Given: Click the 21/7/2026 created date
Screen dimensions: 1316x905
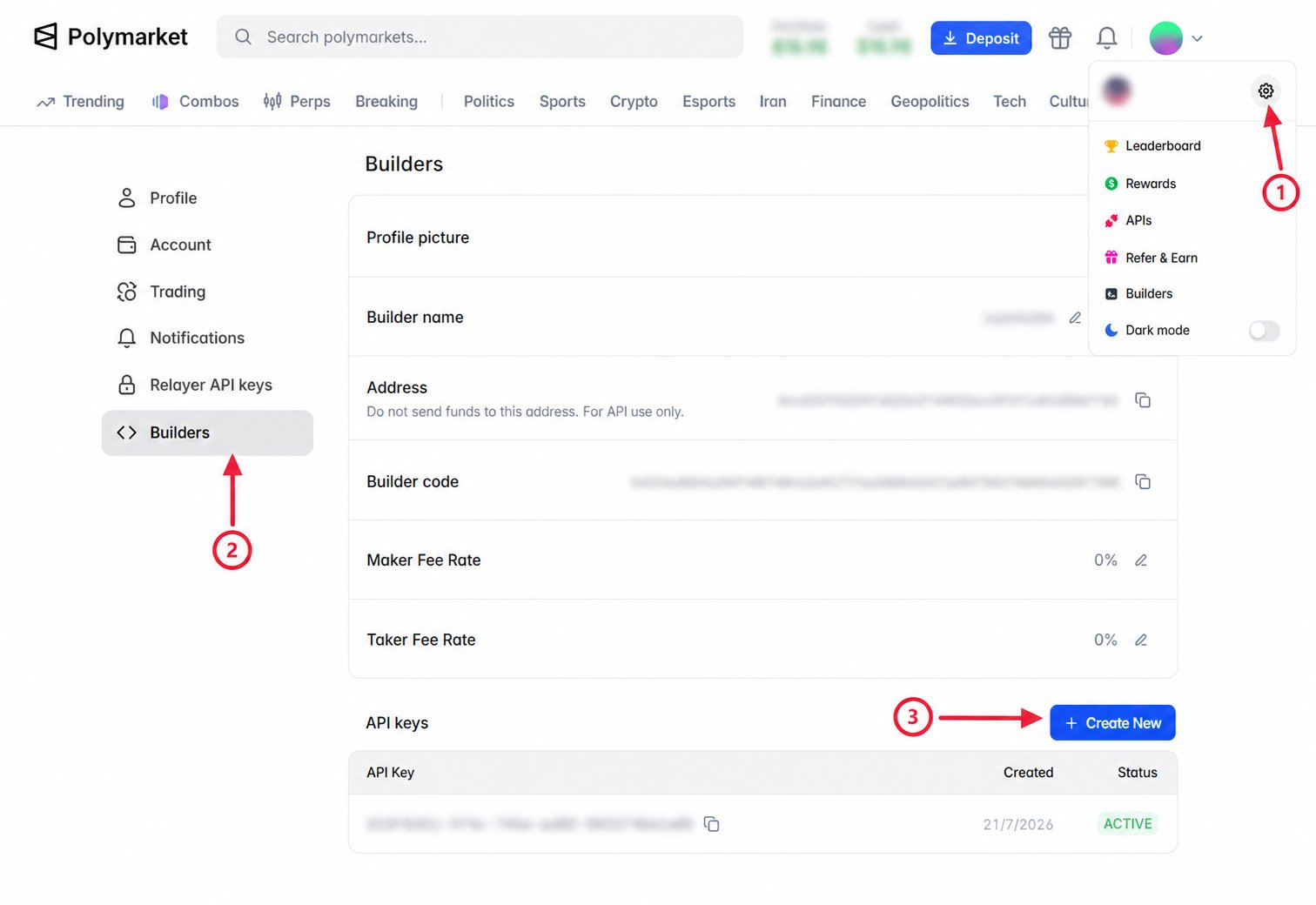Looking at the screenshot, I should tap(1018, 825).
